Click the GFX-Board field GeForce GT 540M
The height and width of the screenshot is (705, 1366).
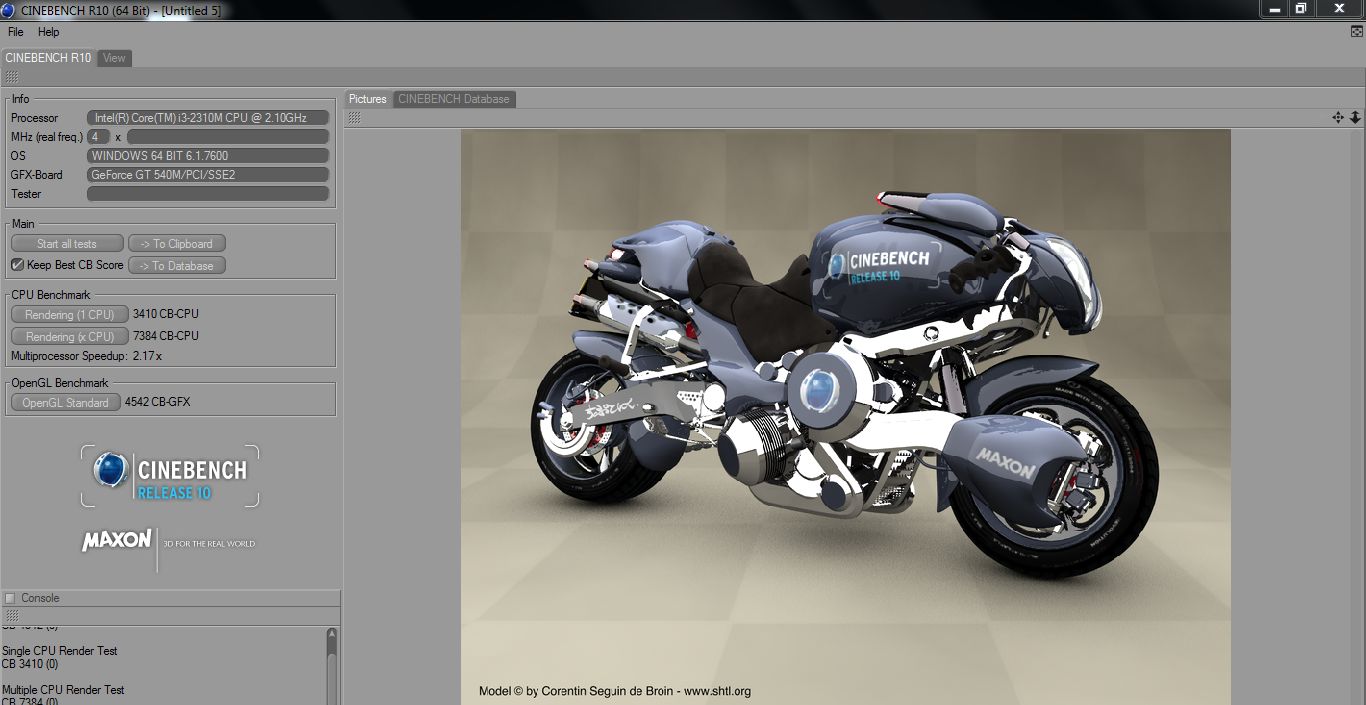208,175
